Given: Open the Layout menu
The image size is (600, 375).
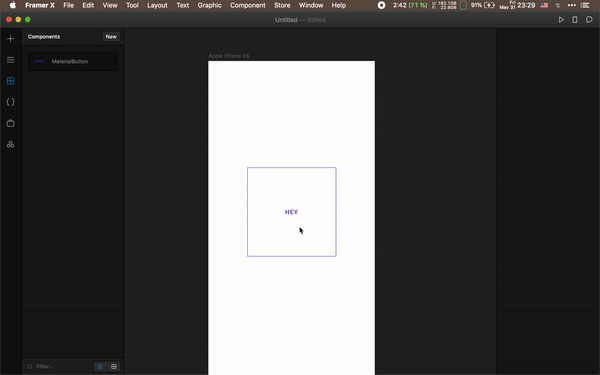Looking at the screenshot, I should pos(157,5).
